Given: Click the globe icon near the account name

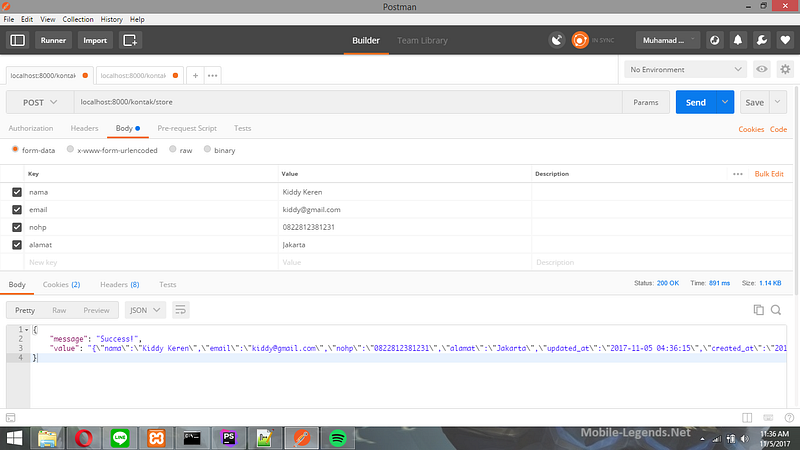Looking at the screenshot, I should pyautogui.click(x=714, y=40).
